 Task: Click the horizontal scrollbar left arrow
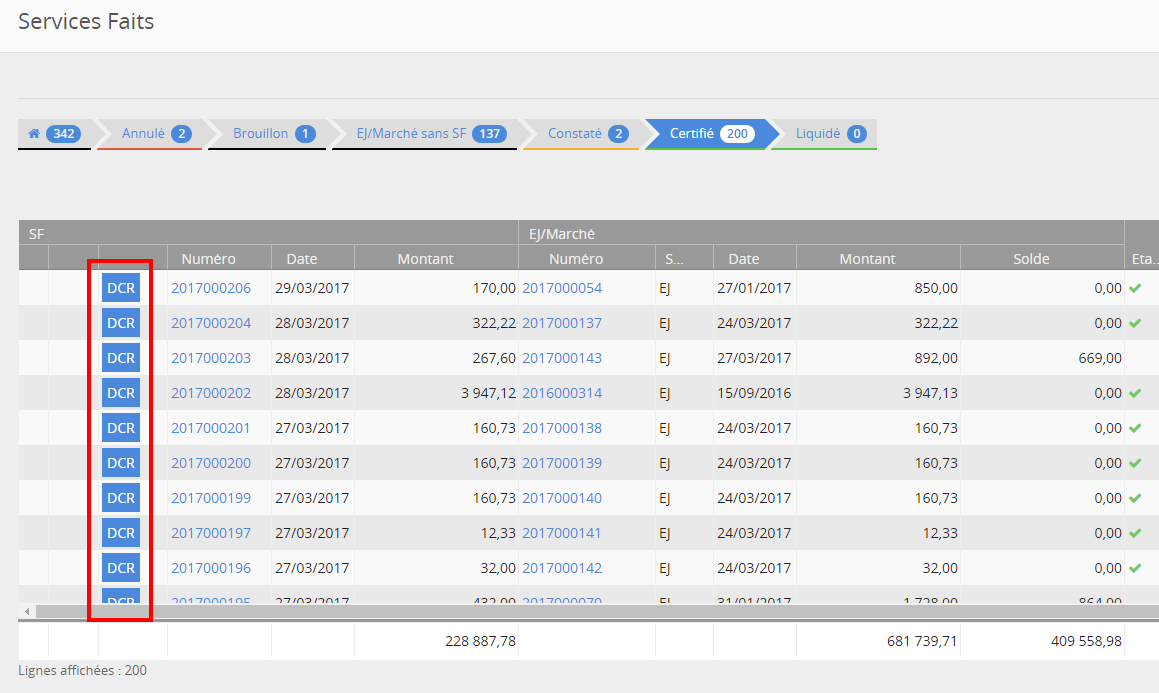[x=27, y=611]
